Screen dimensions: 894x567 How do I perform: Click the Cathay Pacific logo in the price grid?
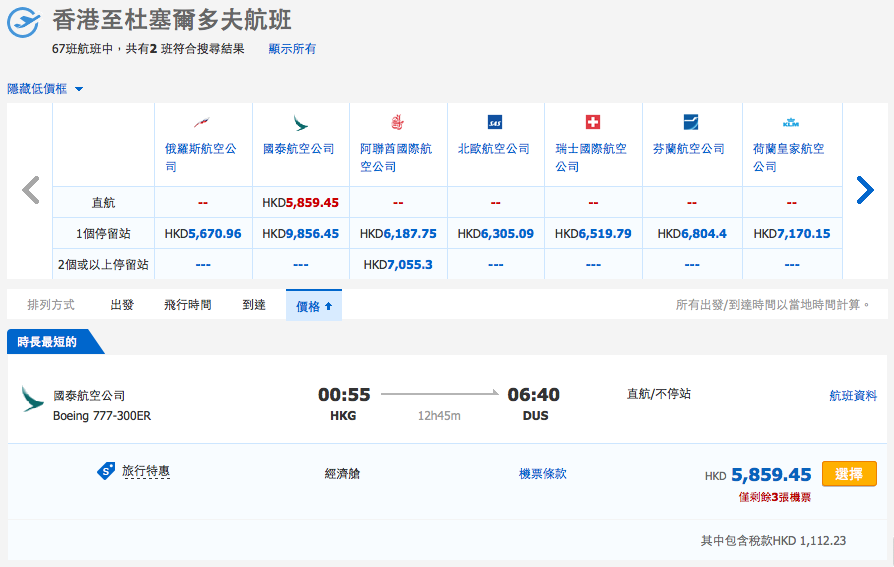(300, 123)
